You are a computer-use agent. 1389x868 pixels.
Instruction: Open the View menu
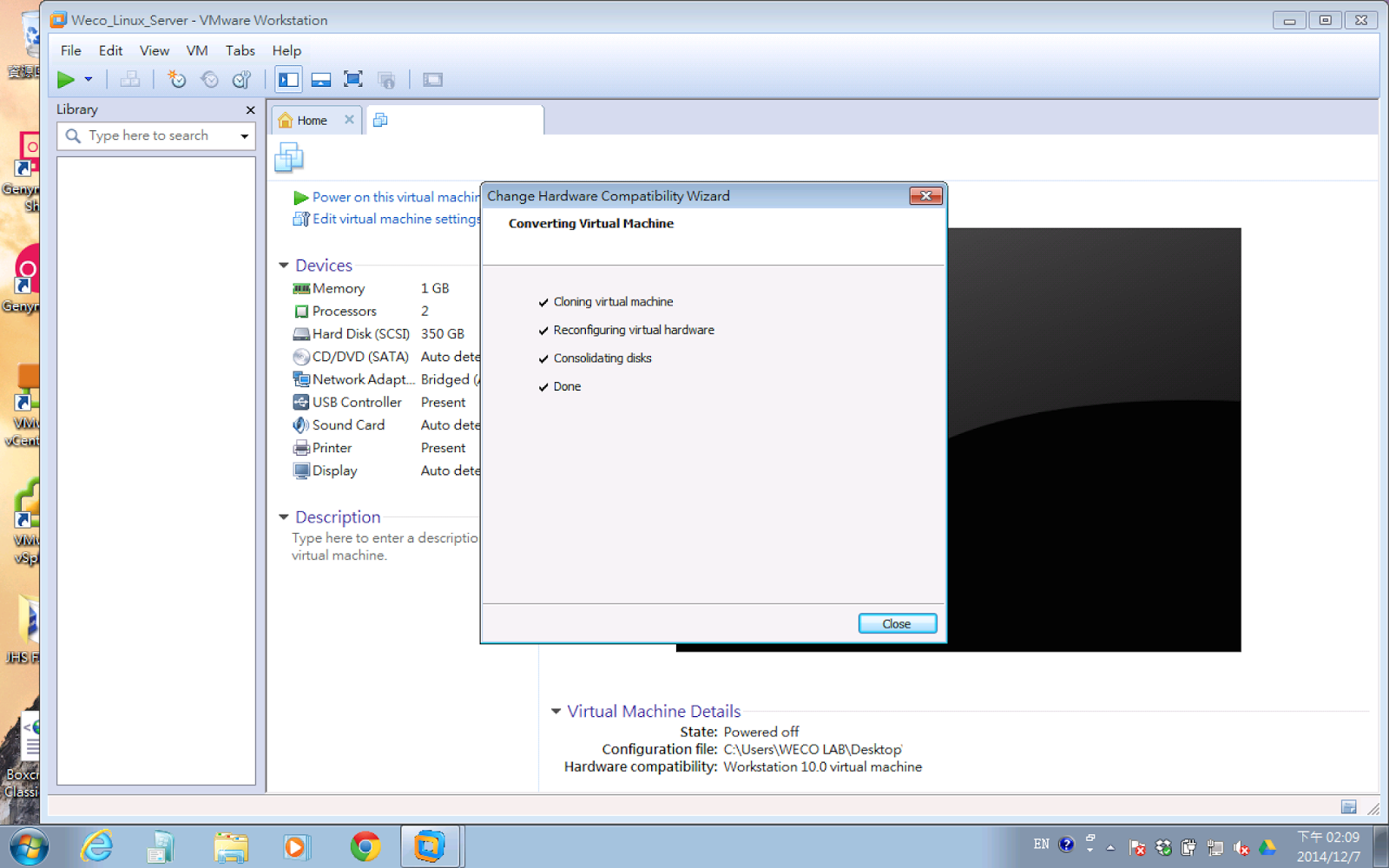(155, 50)
